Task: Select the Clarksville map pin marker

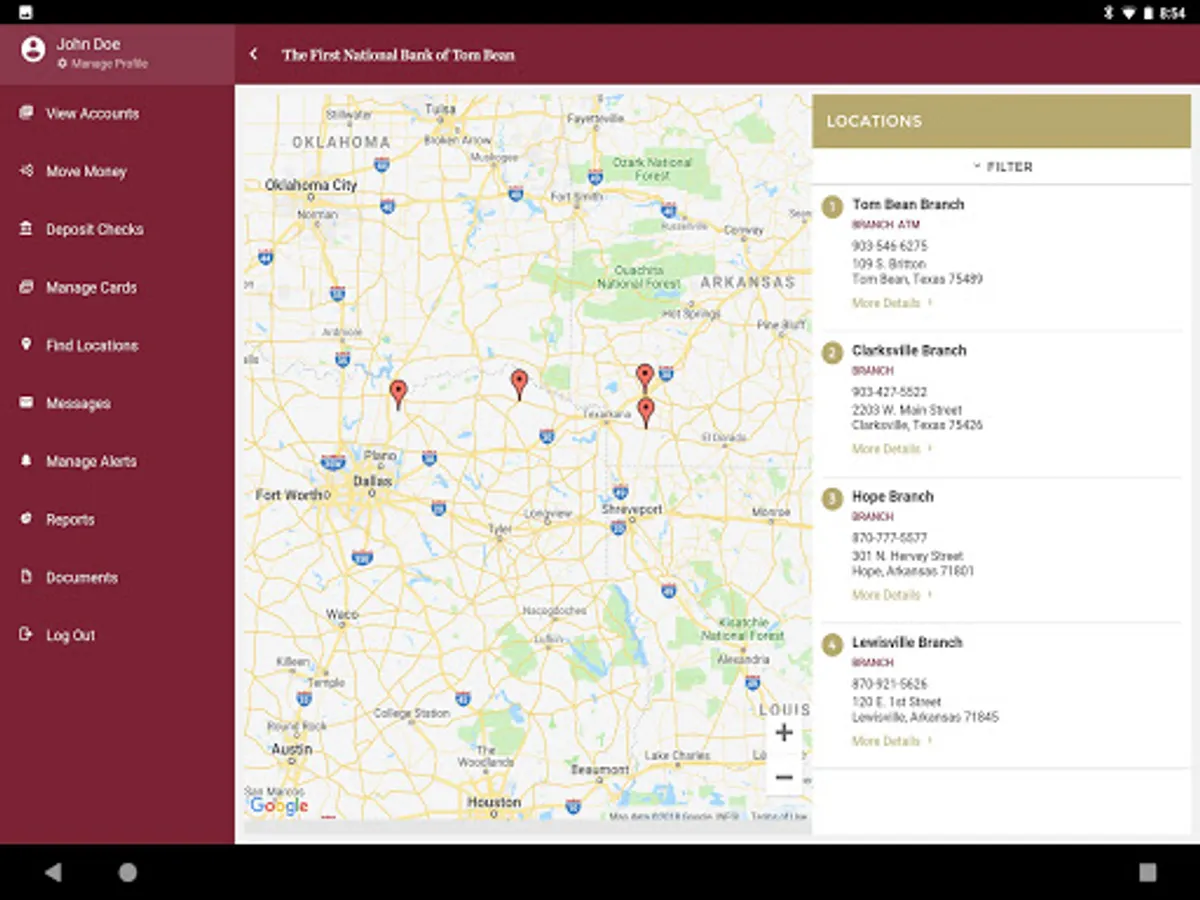Action: click(519, 384)
